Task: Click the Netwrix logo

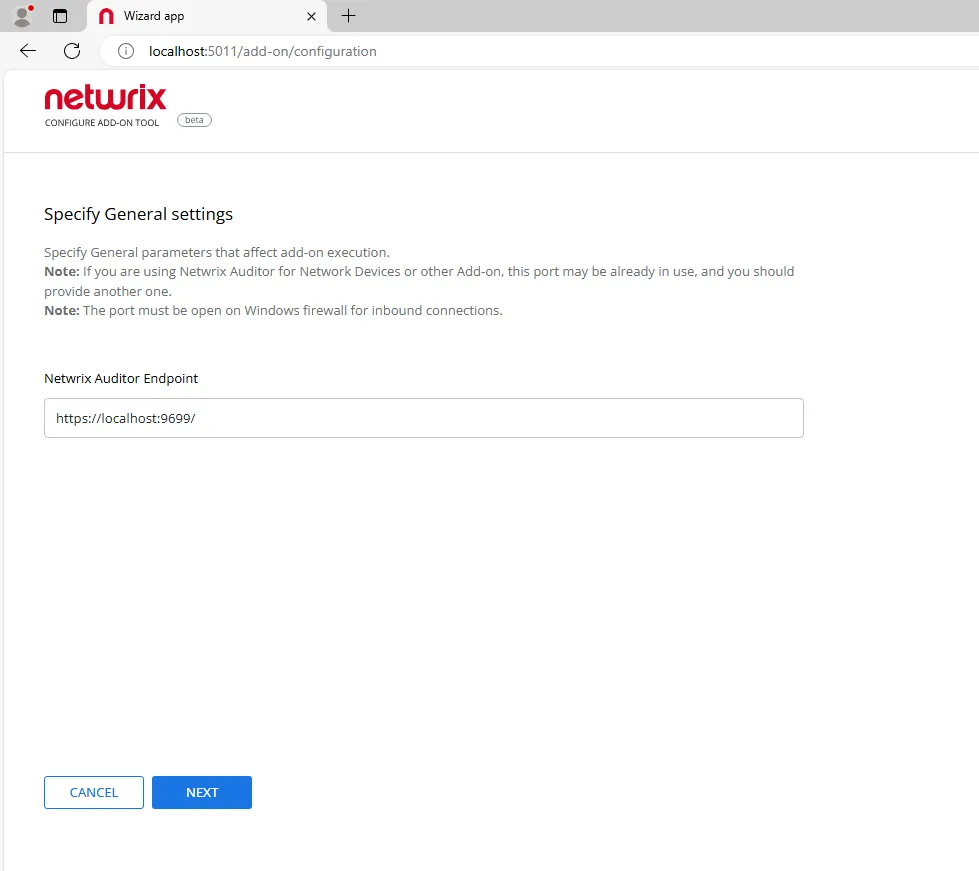Action: click(x=105, y=97)
